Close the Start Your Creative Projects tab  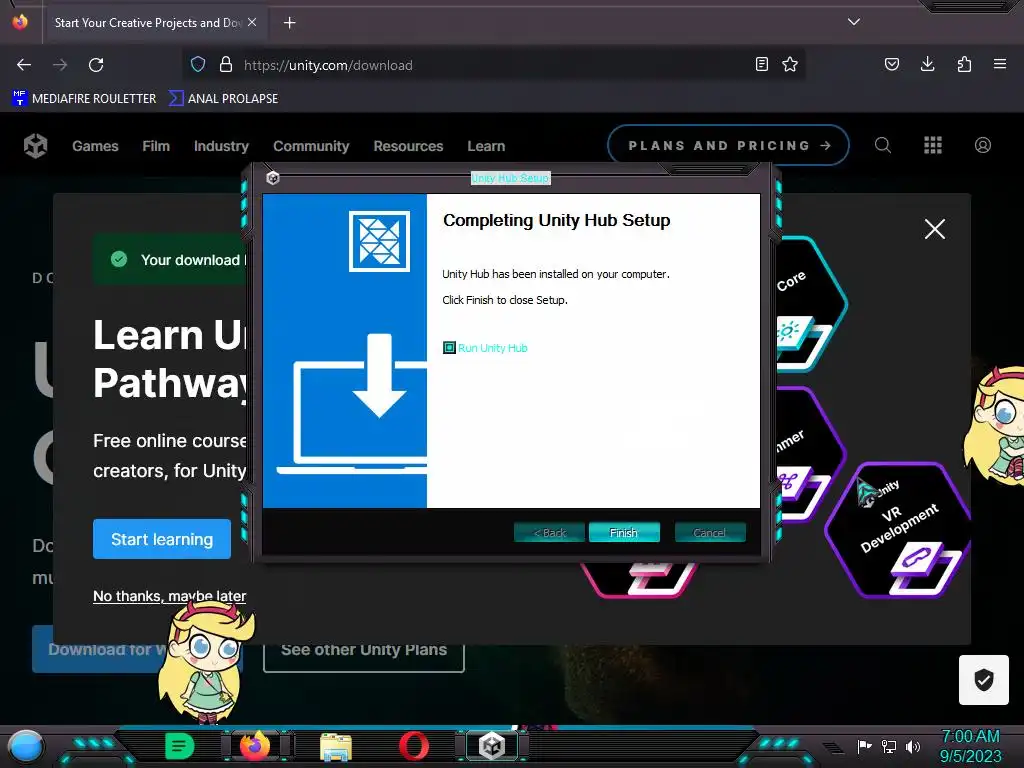[x=252, y=22]
